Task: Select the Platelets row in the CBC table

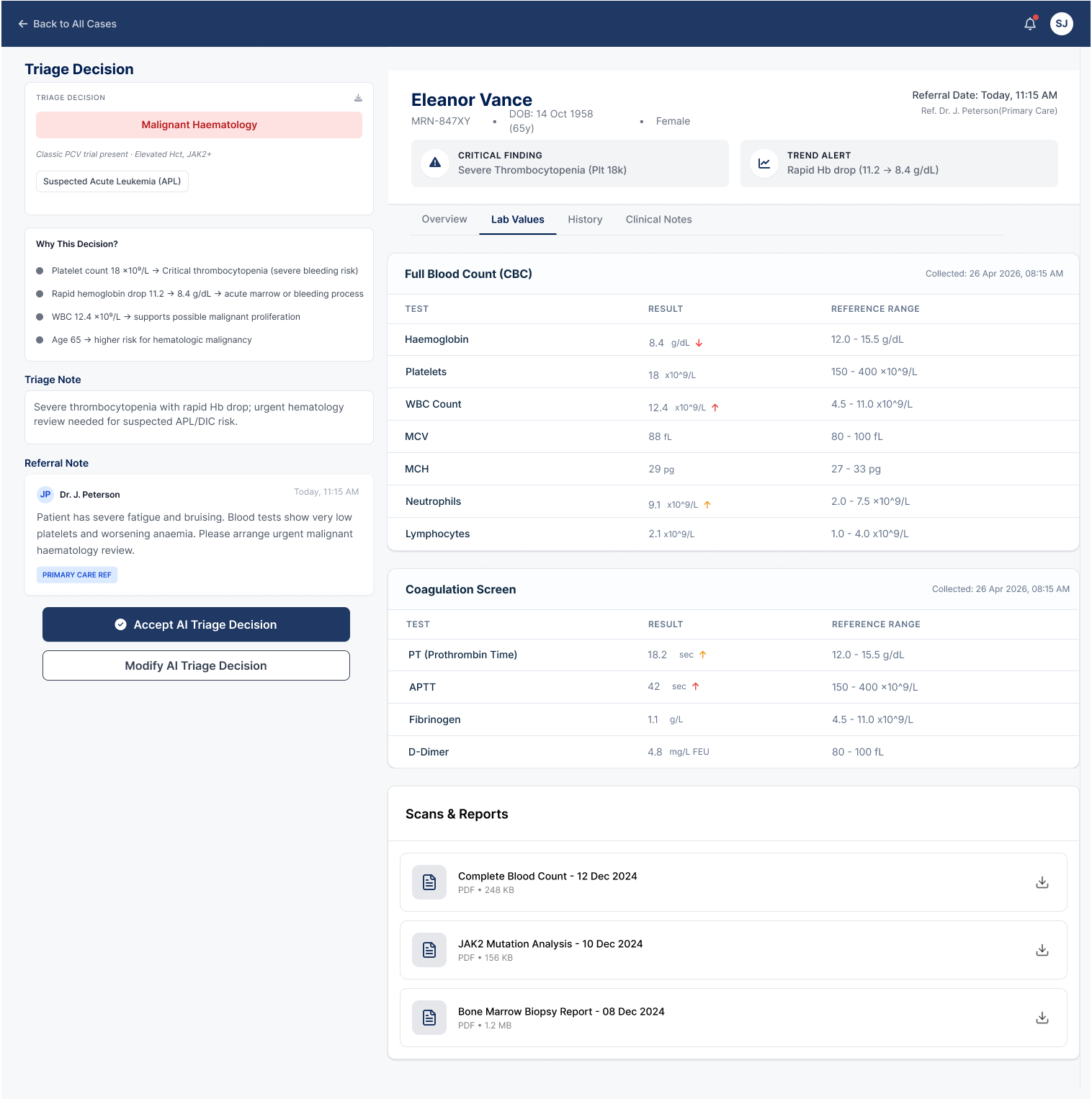Action: 733,372
